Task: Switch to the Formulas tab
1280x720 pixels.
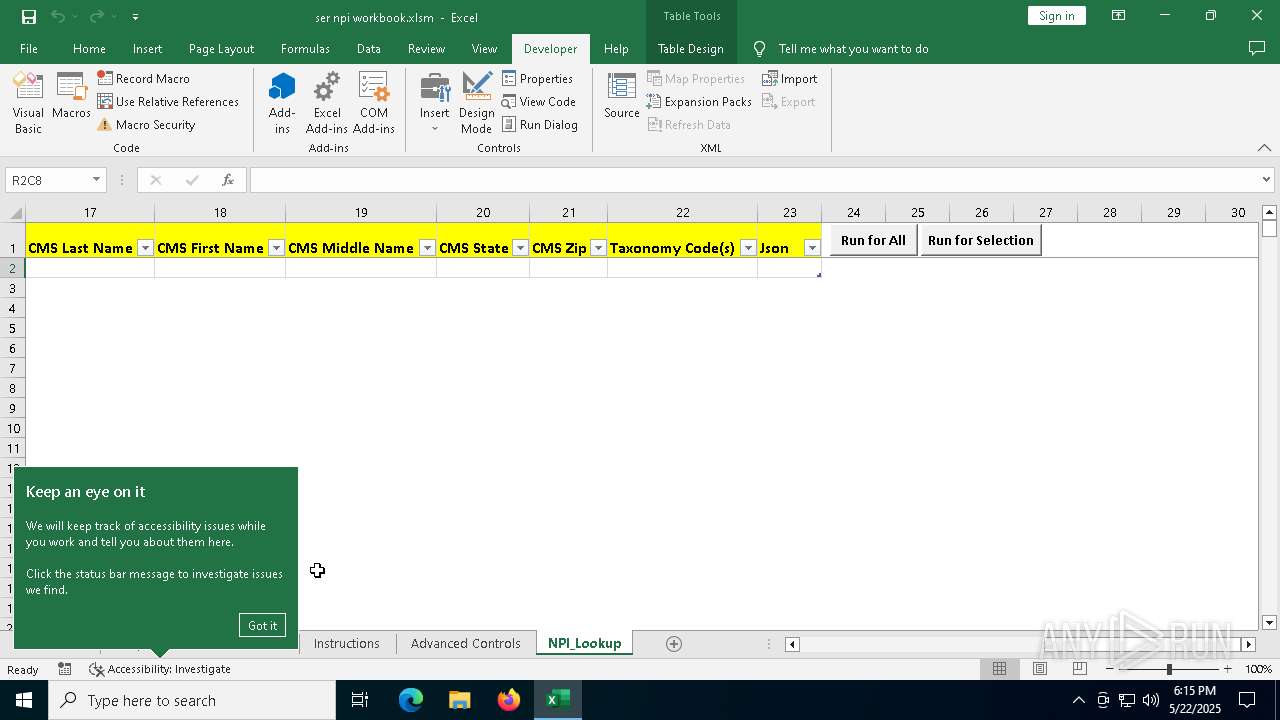Action: (x=305, y=48)
